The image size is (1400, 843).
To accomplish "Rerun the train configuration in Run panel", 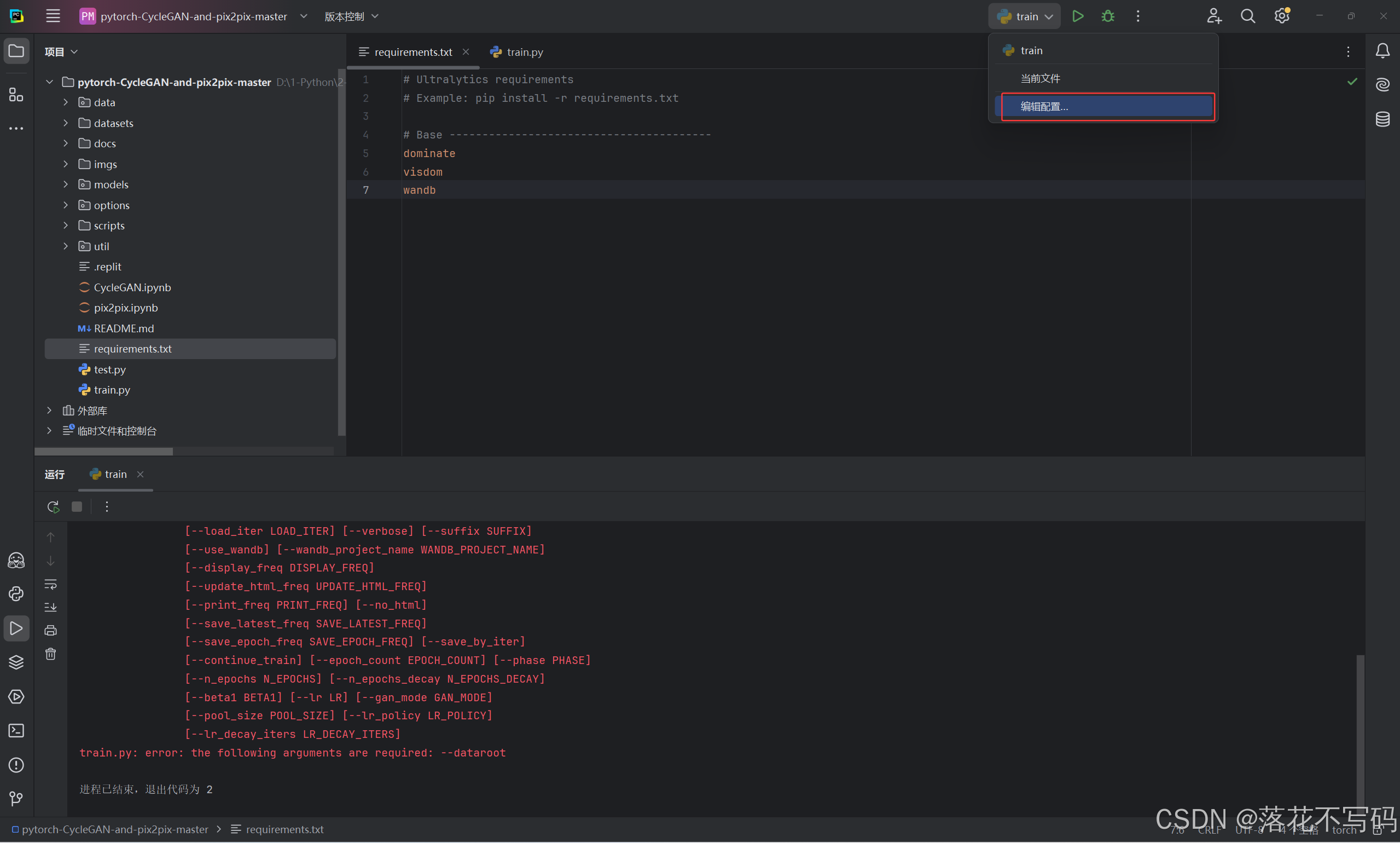I will pos(54,507).
